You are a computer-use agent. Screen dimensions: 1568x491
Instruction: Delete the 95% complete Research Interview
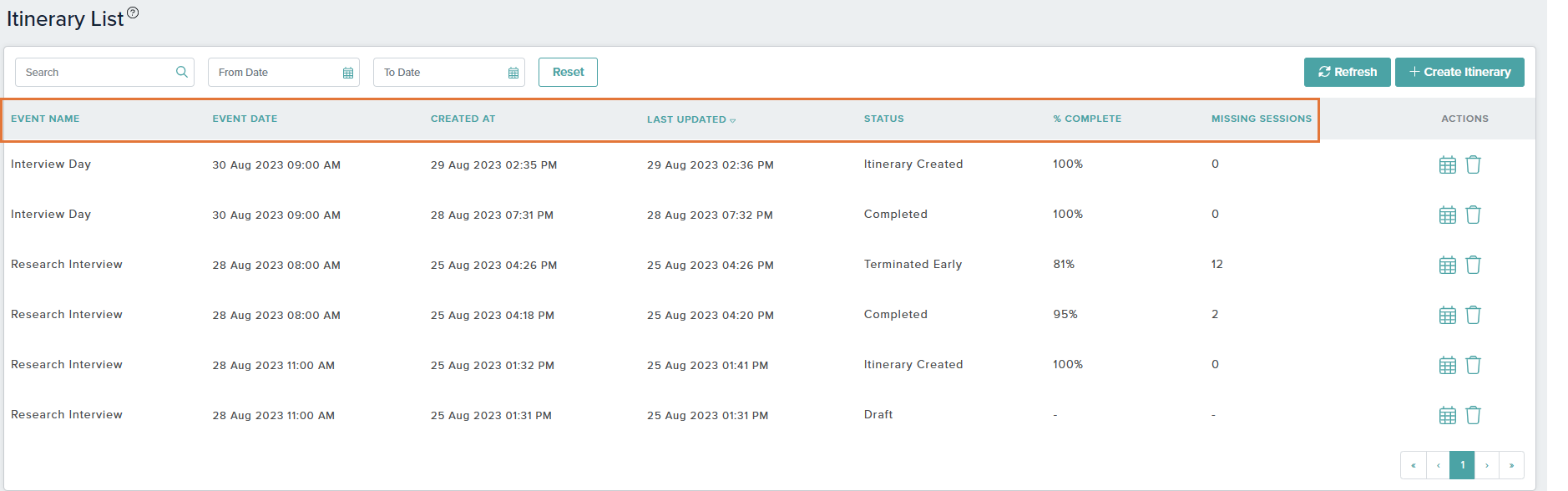click(x=1474, y=315)
